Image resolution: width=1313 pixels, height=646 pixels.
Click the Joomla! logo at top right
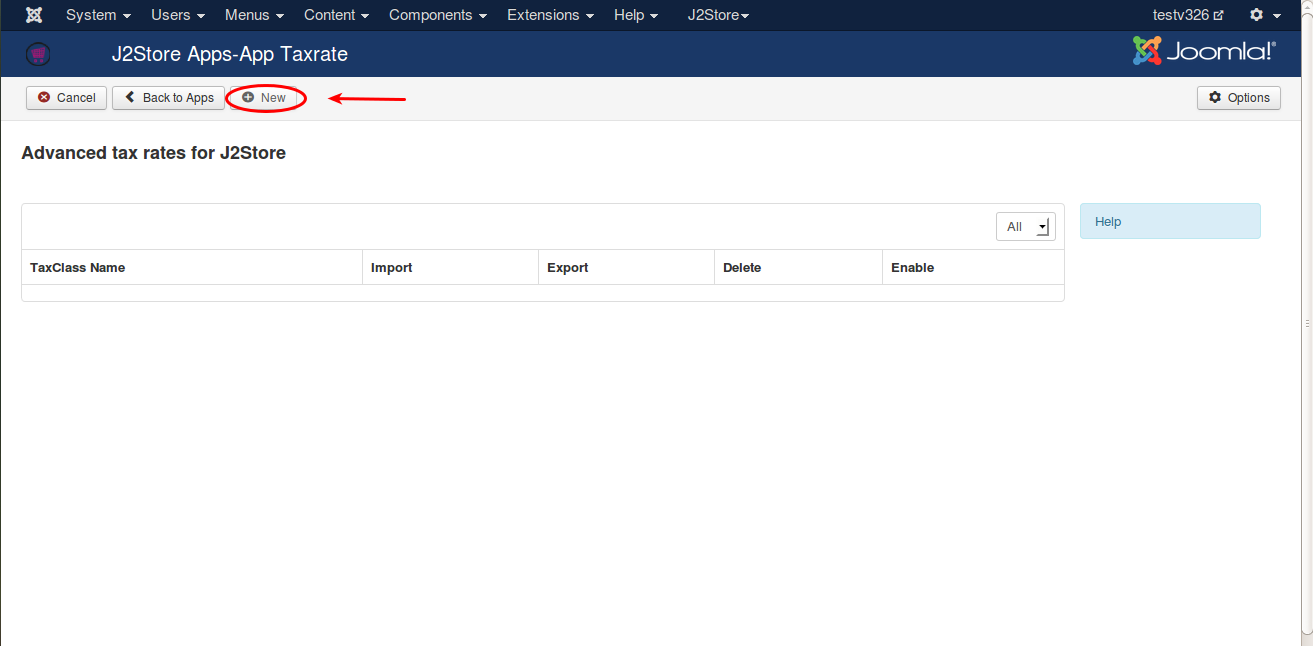tap(1204, 51)
